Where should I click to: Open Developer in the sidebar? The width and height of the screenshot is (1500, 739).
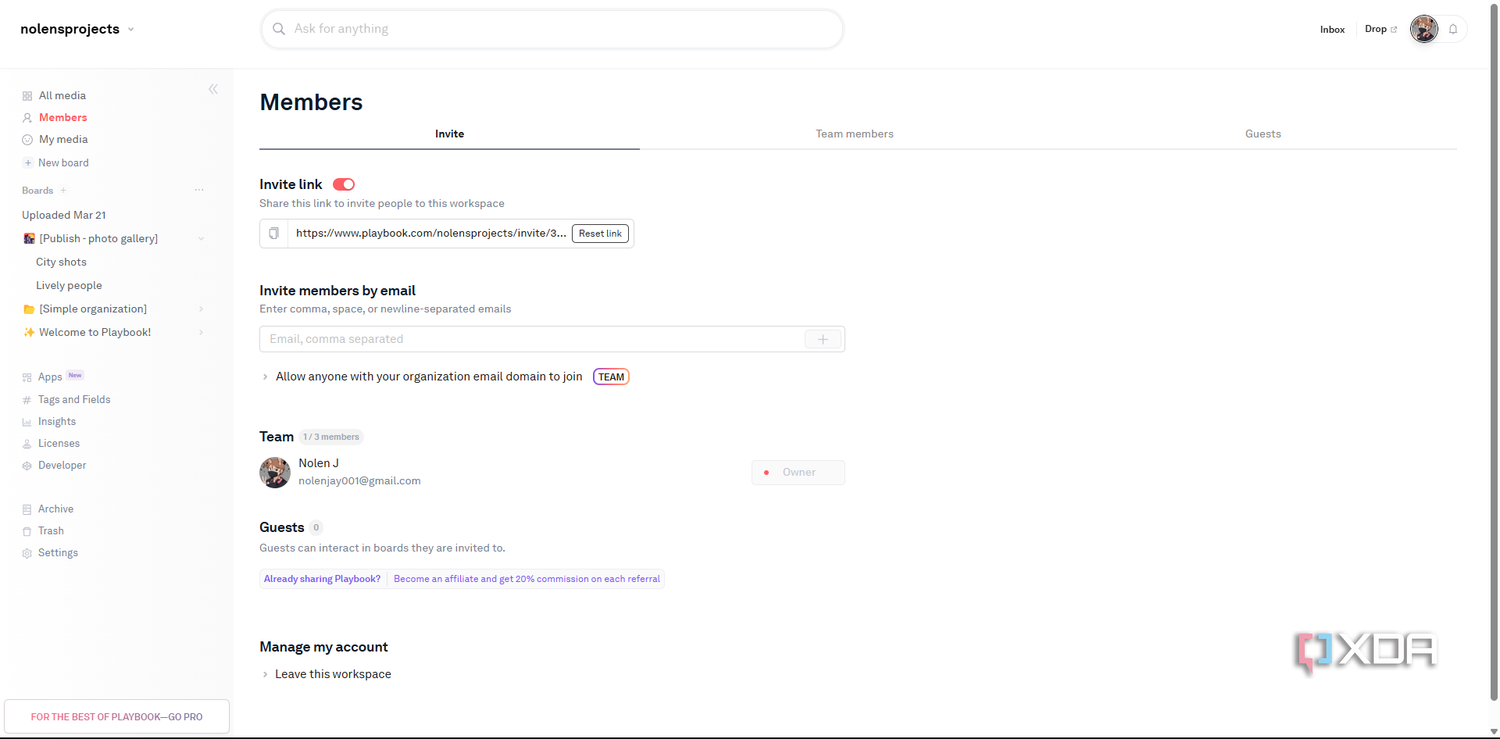tap(62, 466)
